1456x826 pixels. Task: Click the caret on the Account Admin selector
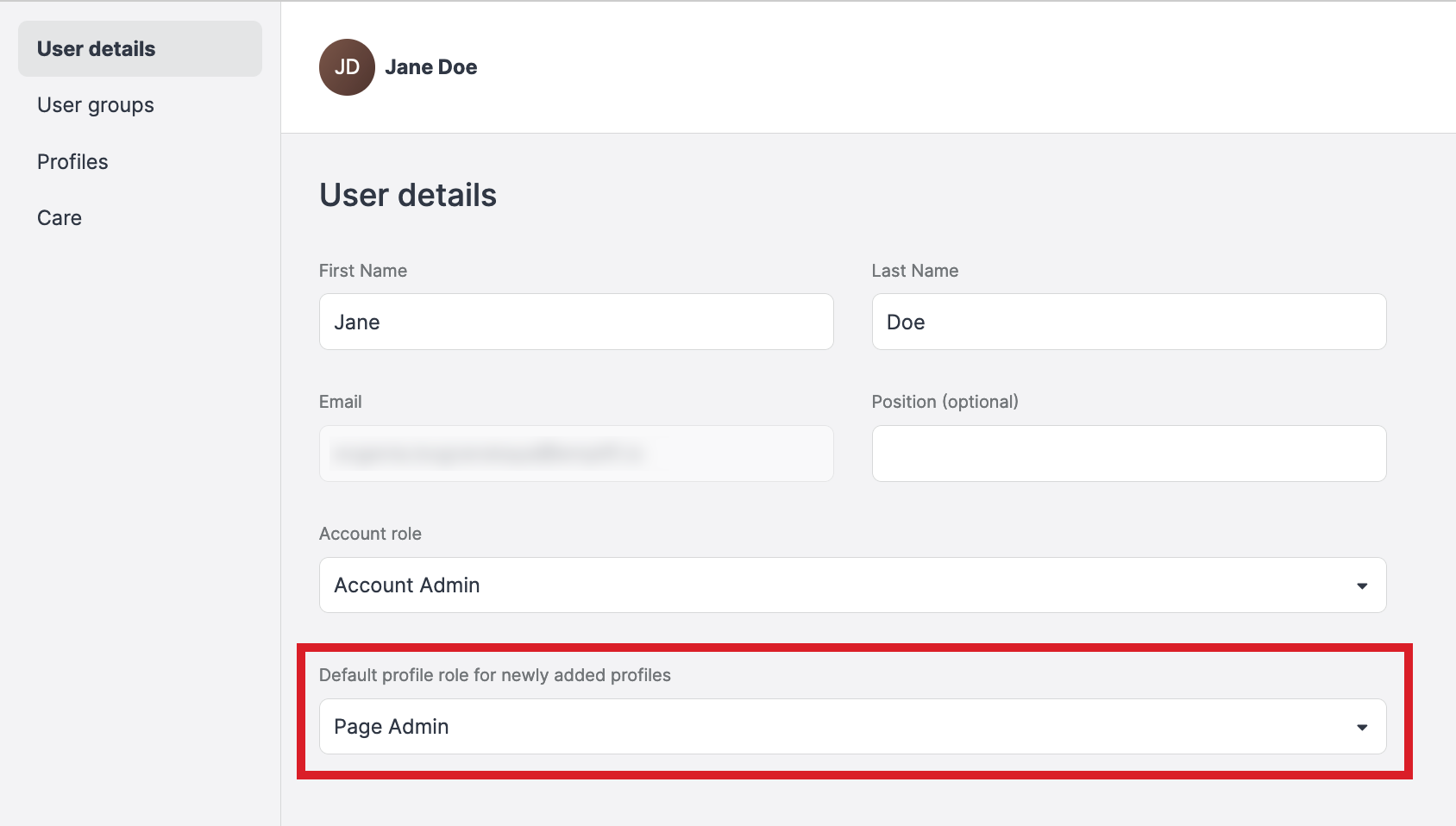pyautogui.click(x=1361, y=585)
